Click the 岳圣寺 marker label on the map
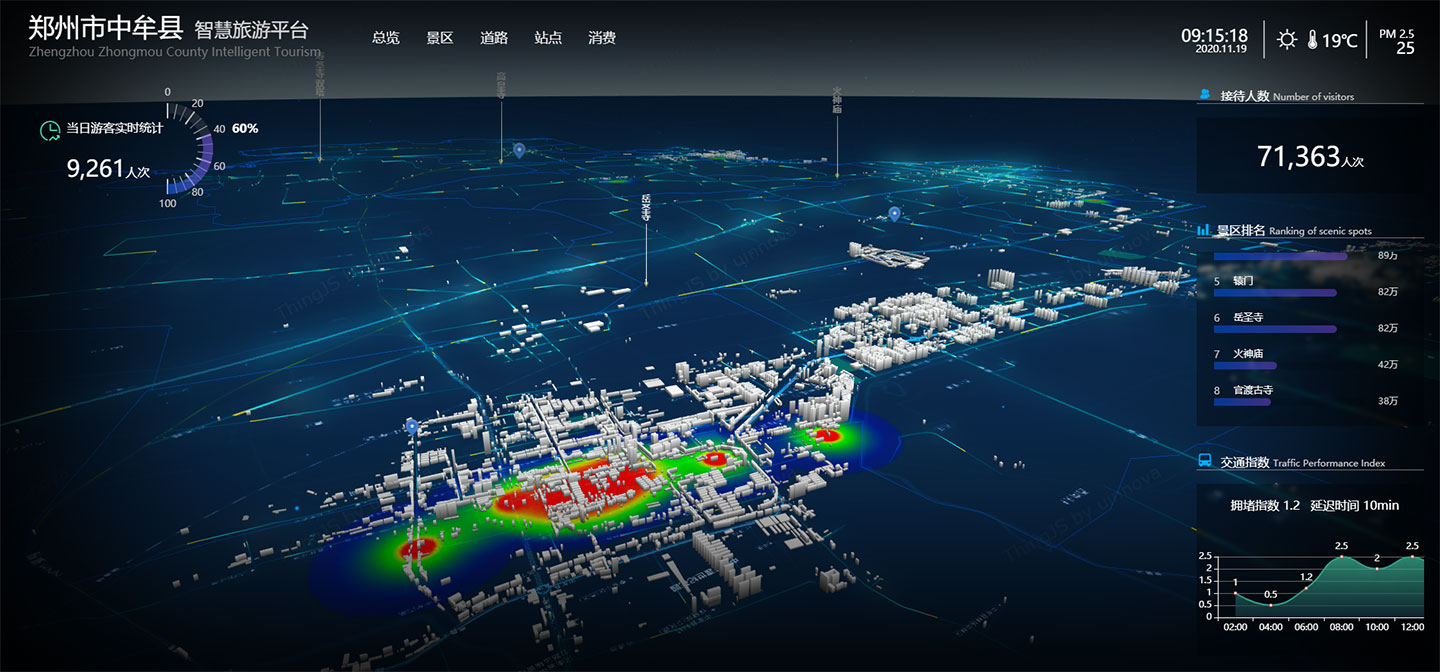Viewport: 1440px width, 672px height. point(646,207)
